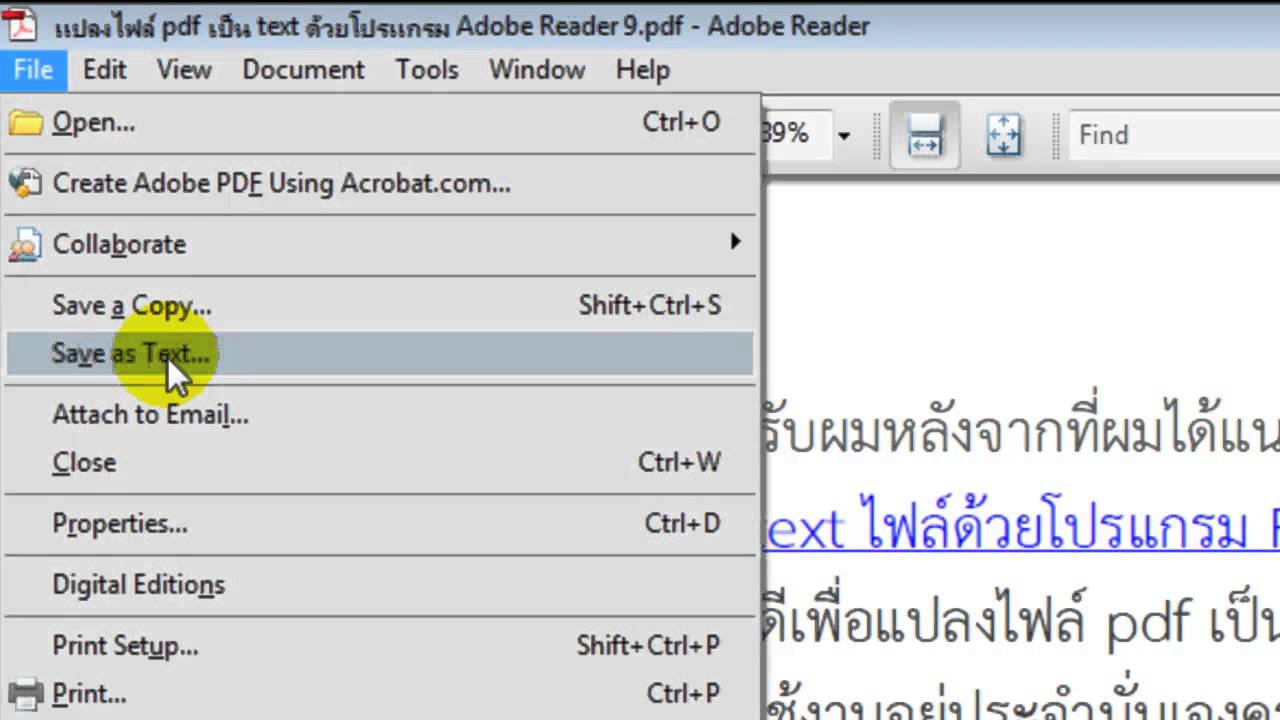Click the printer icon beside Print
1280x720 pixels.
point(25,693)
